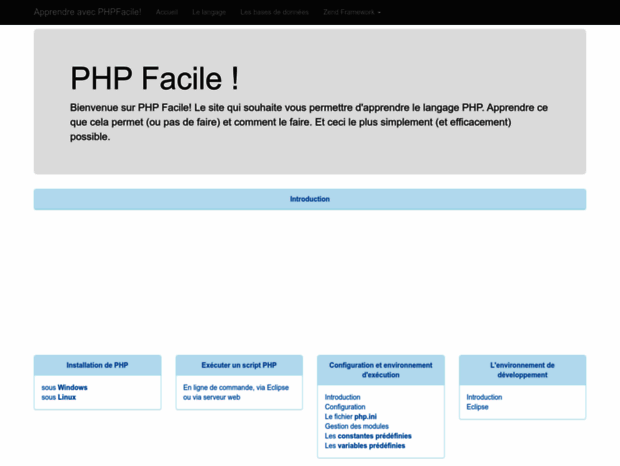Open the sous Windows link
Screen dimensions: 620x466
[x=64, y=387]
